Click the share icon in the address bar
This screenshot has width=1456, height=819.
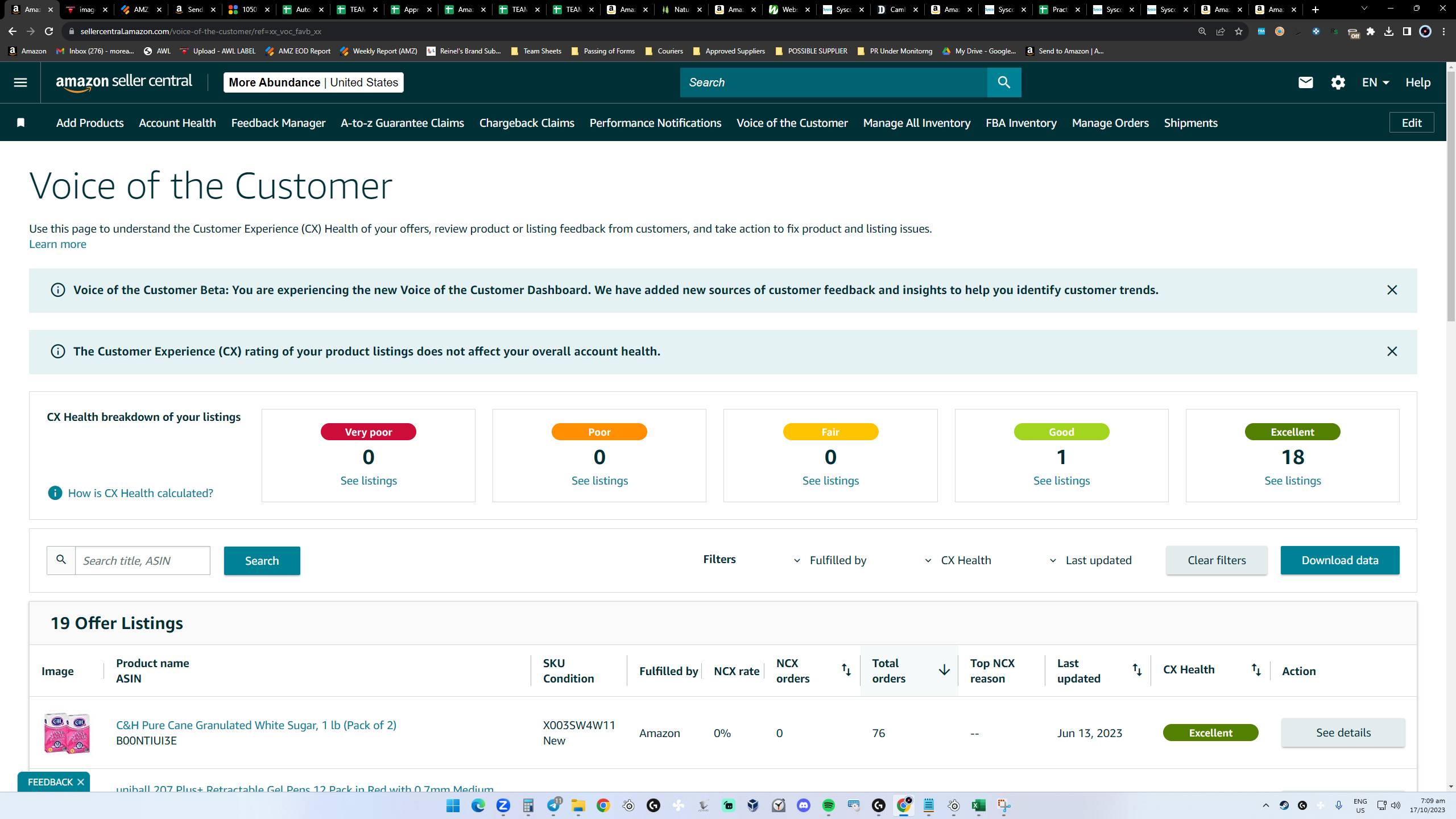pyautogui.click(x=1221, y=31)
